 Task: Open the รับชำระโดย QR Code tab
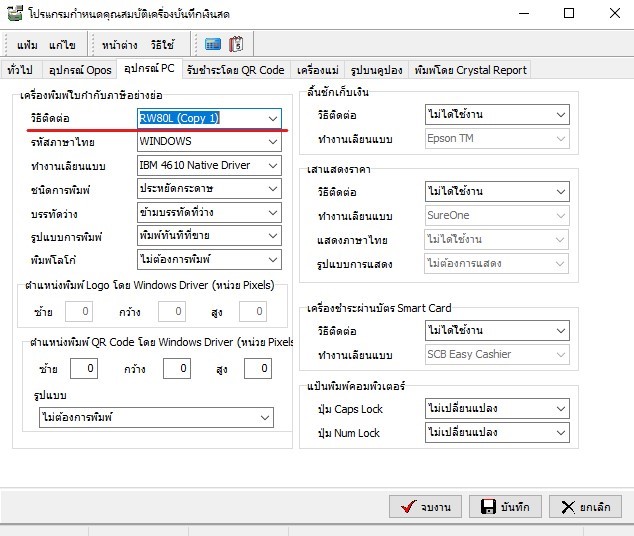(x=237, y=70)
